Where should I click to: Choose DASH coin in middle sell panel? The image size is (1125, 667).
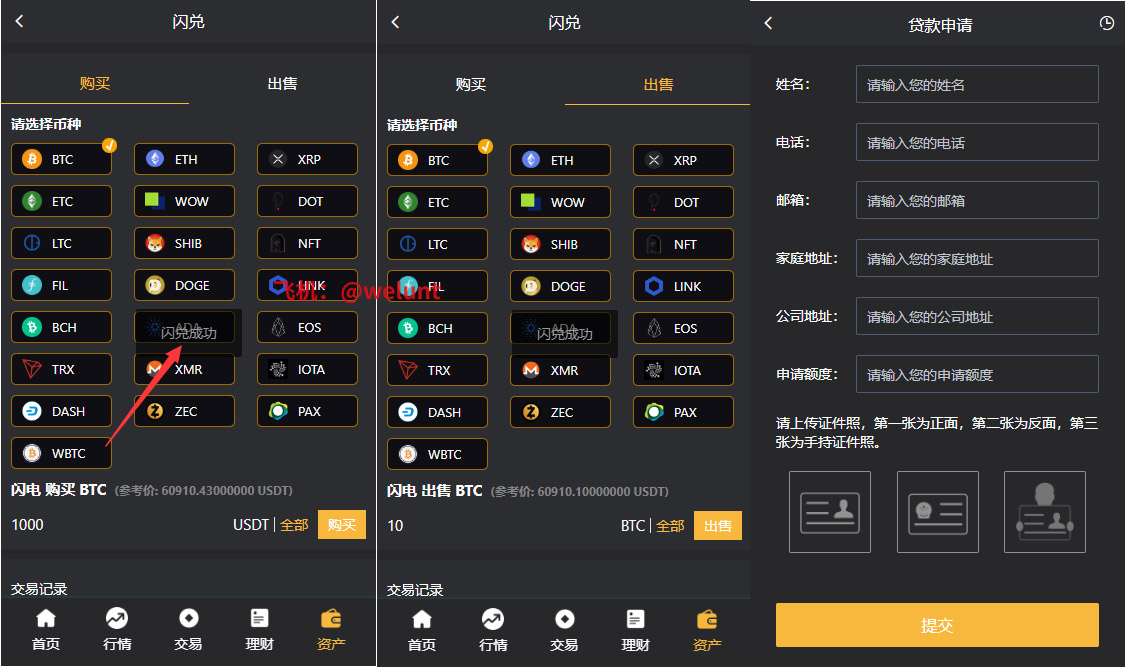point(438,412)
